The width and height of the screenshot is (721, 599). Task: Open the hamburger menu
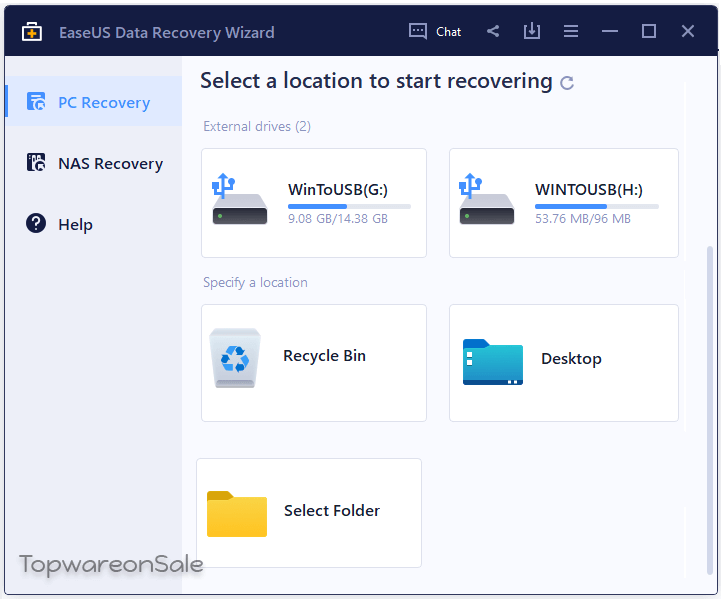(571, 31)
